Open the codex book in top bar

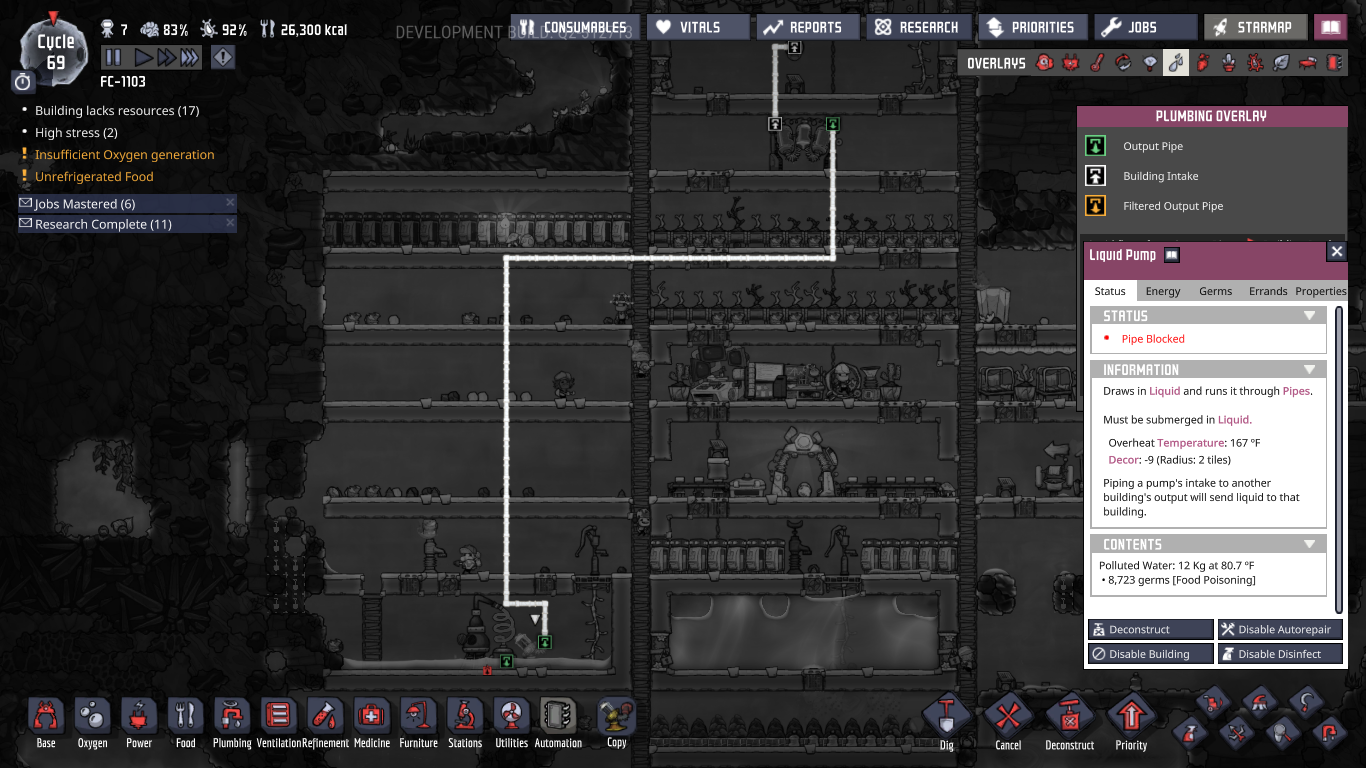1331,28
